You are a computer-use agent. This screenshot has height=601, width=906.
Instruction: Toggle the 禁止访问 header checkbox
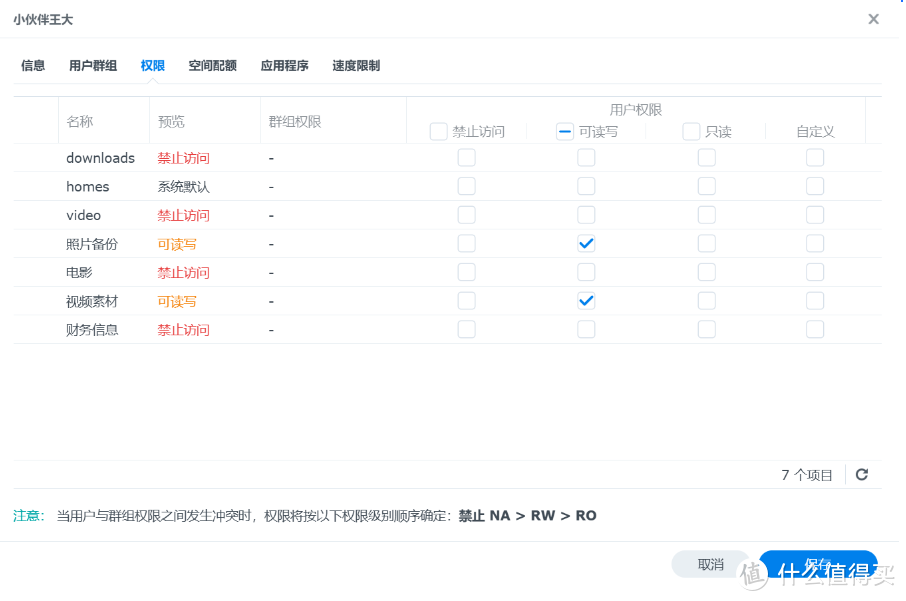click(438, 131)
